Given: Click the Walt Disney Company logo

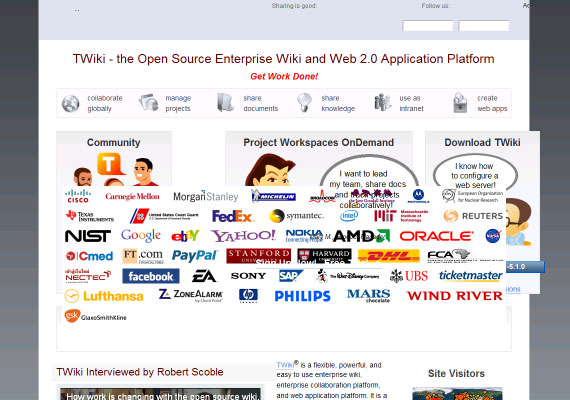Looking at the screenshot, I should click(348, 276).
